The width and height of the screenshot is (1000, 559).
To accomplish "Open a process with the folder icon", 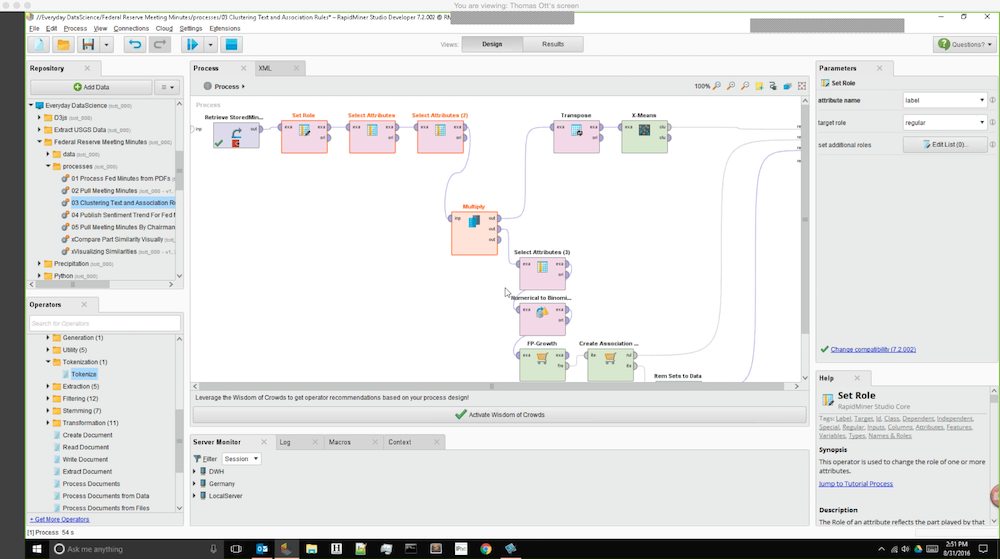I will [x=63, y=45].
